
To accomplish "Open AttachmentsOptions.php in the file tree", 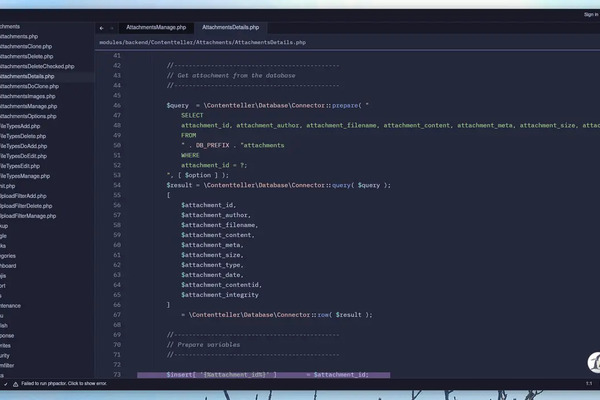I will pos(28,116).
